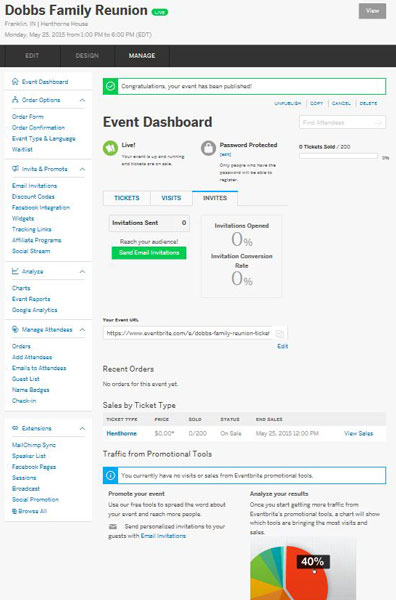Open Add Attendees in sidebar
The image size is (396, 600).
pos(32,357)
